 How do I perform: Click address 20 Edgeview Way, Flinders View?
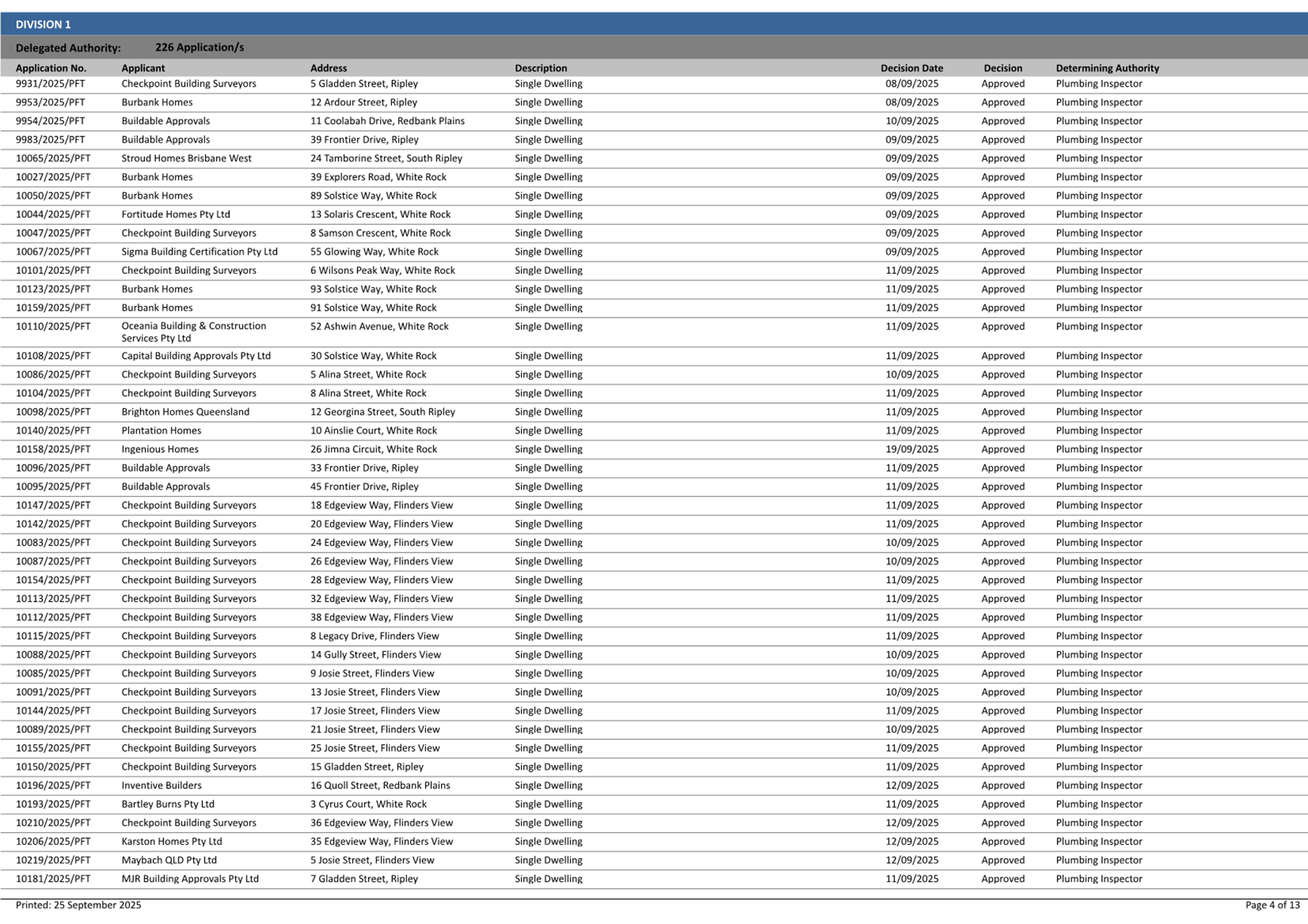[x=381, y=525]
